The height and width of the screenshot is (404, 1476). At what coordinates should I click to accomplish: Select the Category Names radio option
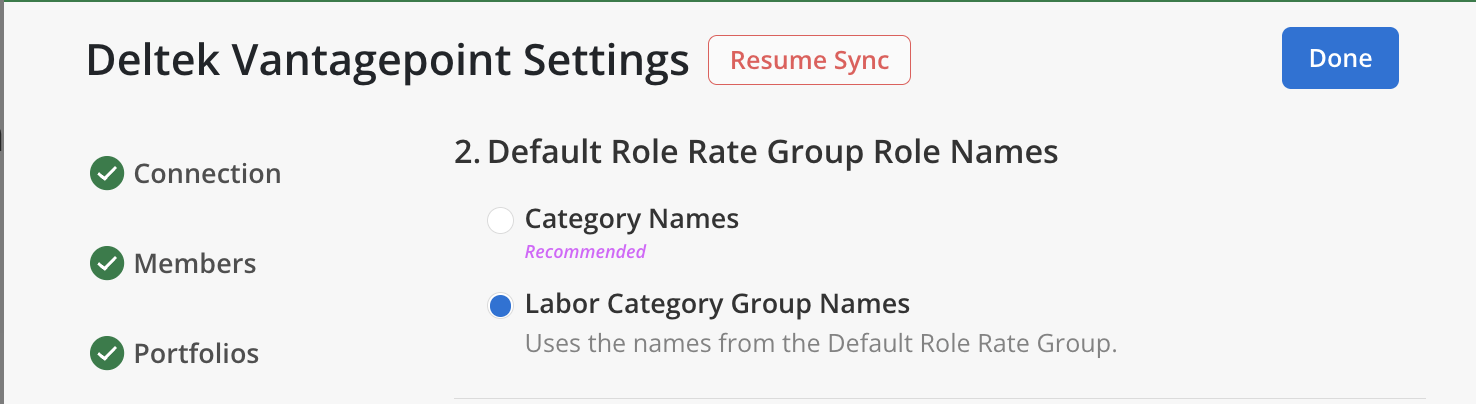pyautogui.click(x=500, y=220)
